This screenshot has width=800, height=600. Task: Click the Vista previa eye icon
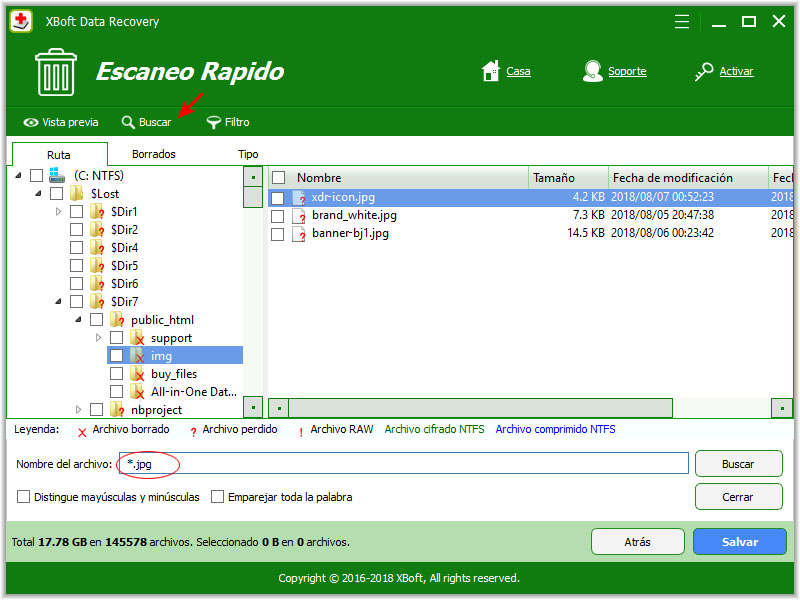click(31, 122)
